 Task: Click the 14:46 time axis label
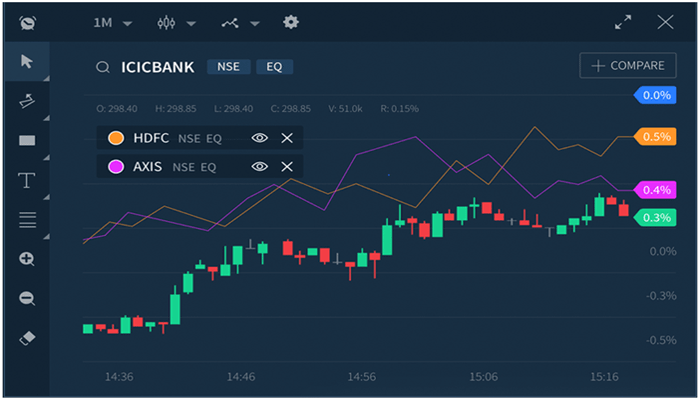[241, 377]
